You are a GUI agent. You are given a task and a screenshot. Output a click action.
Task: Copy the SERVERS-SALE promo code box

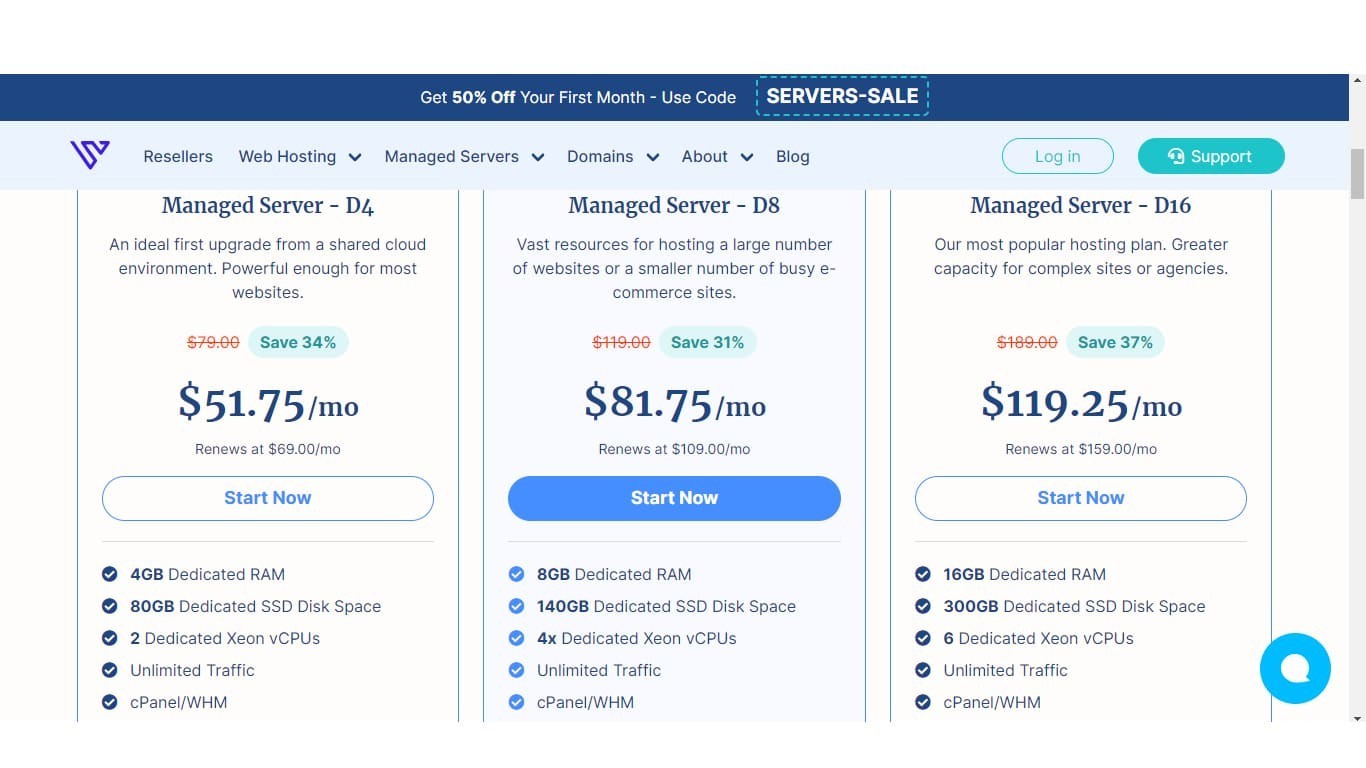(842, 96)
